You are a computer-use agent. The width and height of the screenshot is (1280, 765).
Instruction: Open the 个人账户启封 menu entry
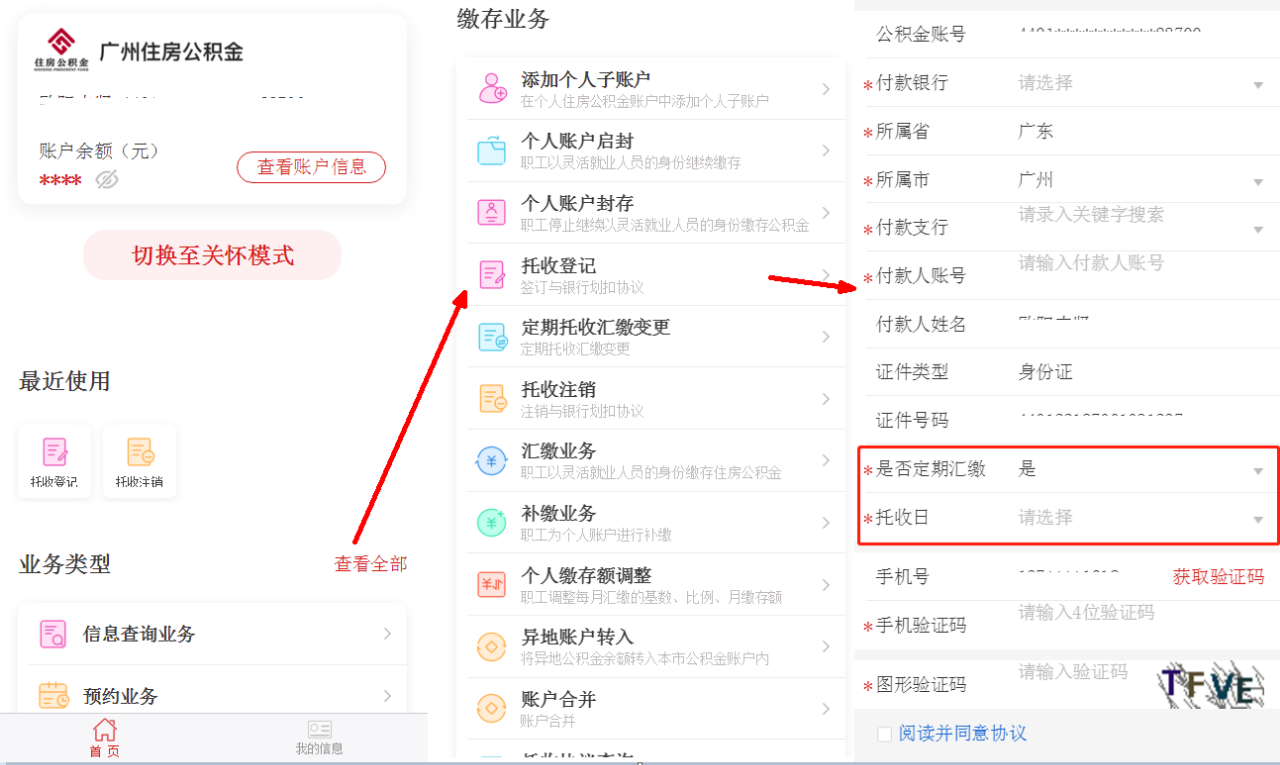click(x=655, y=151)
